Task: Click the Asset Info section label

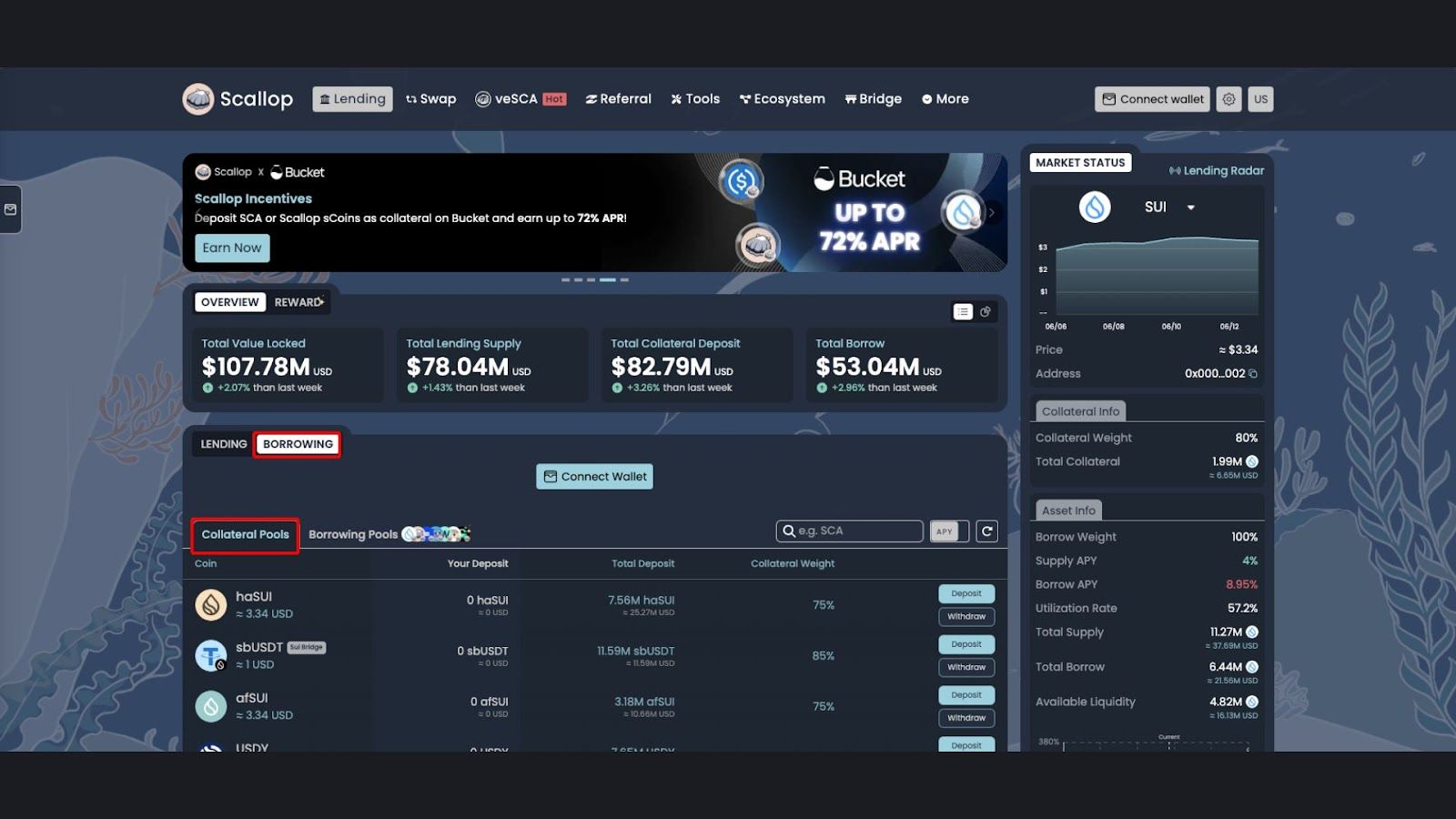Action: click(1068, 511)
